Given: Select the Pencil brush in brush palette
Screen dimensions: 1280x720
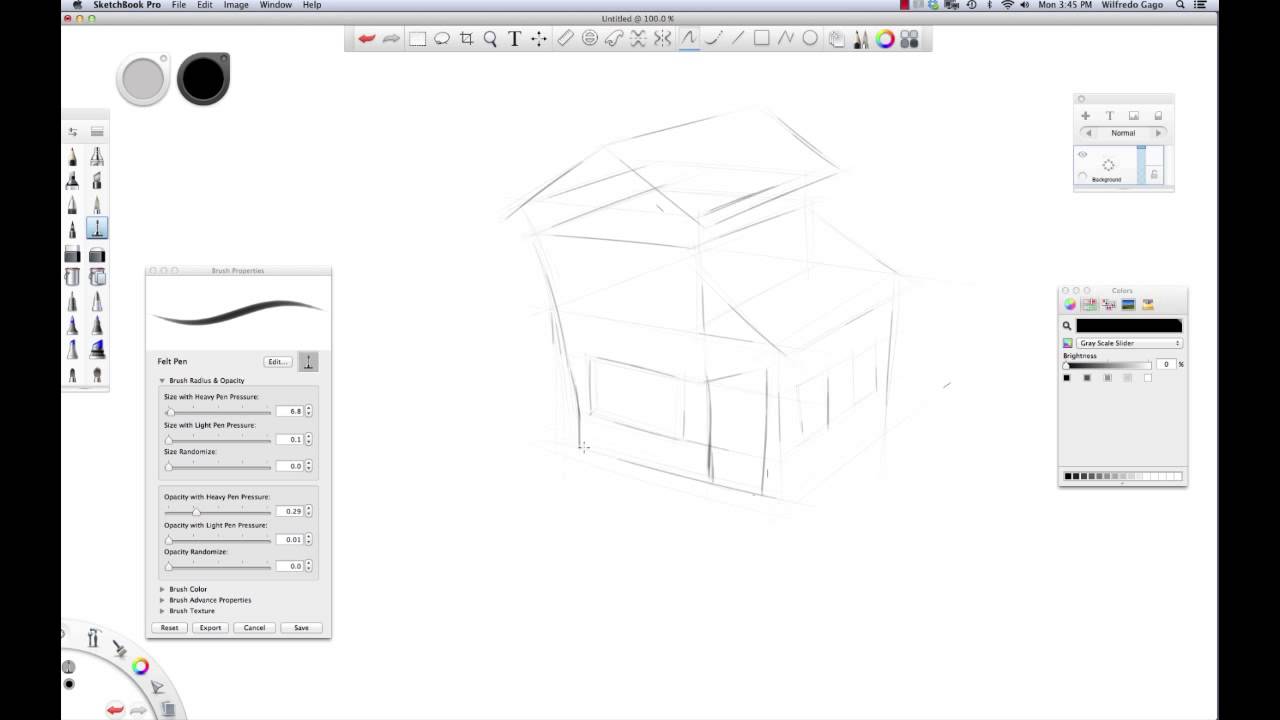Looking at the screenshot, I should 72,156.
